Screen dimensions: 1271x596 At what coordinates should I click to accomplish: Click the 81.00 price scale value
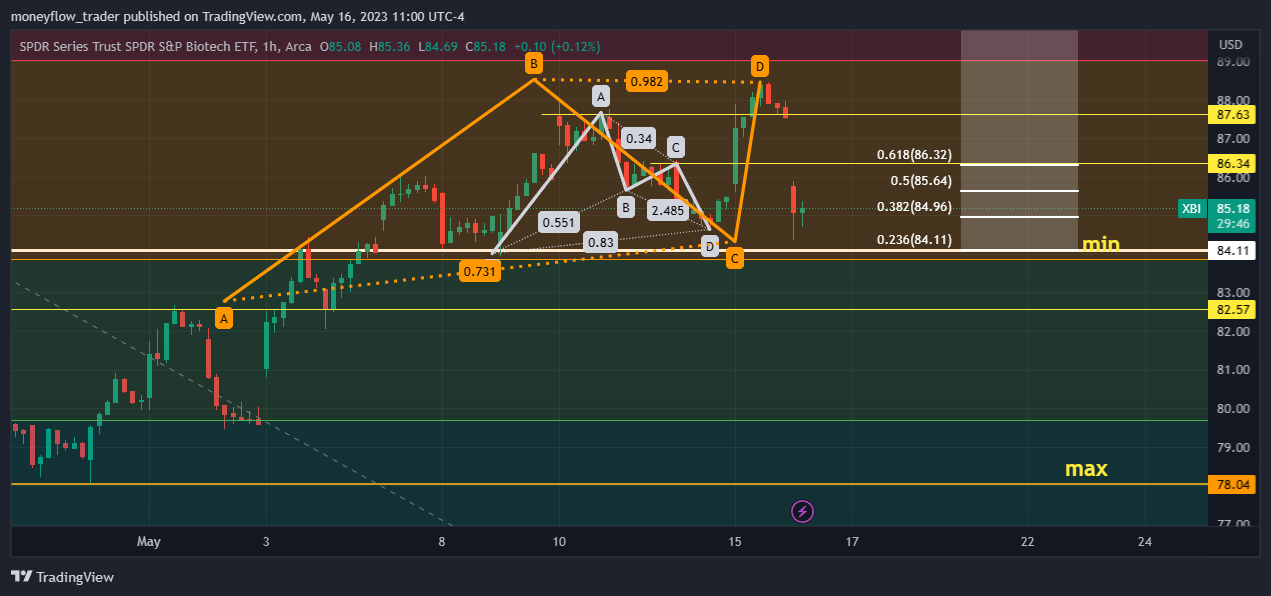(1234, 370)
